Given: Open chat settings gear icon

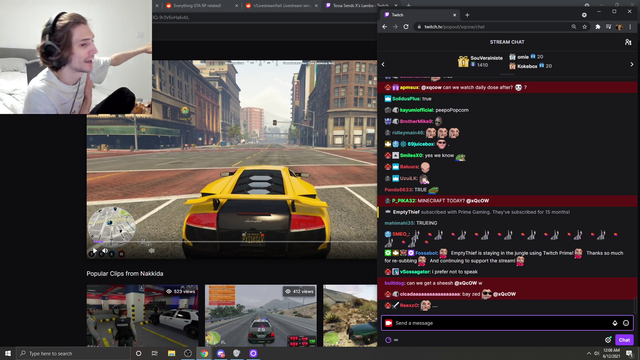Looking at the screenshot, I should (608, 340).
